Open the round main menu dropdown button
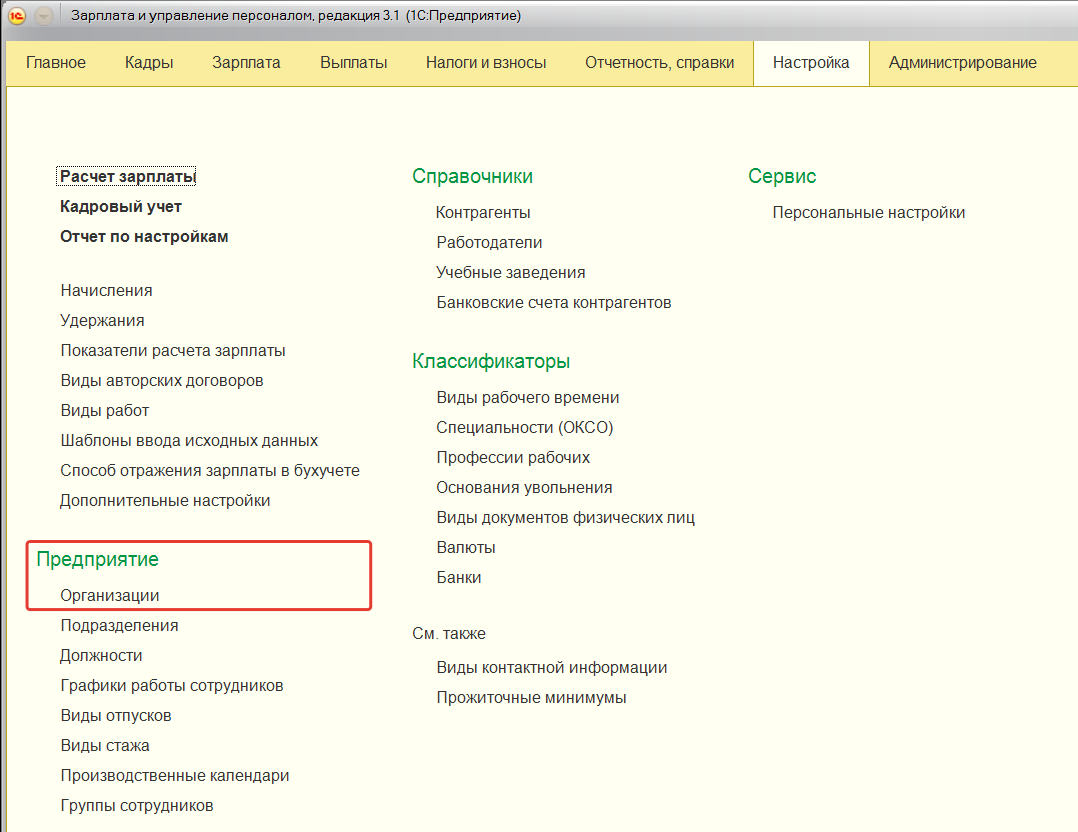 click(44, 15)
